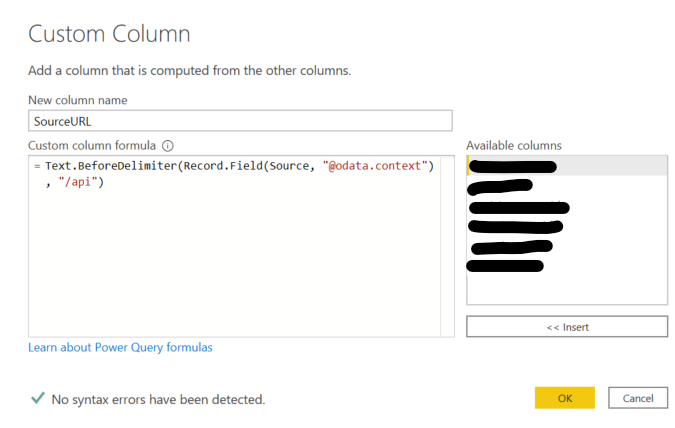
Task: Select the highlighted first item in Available columns
Action: click(512, 166)
